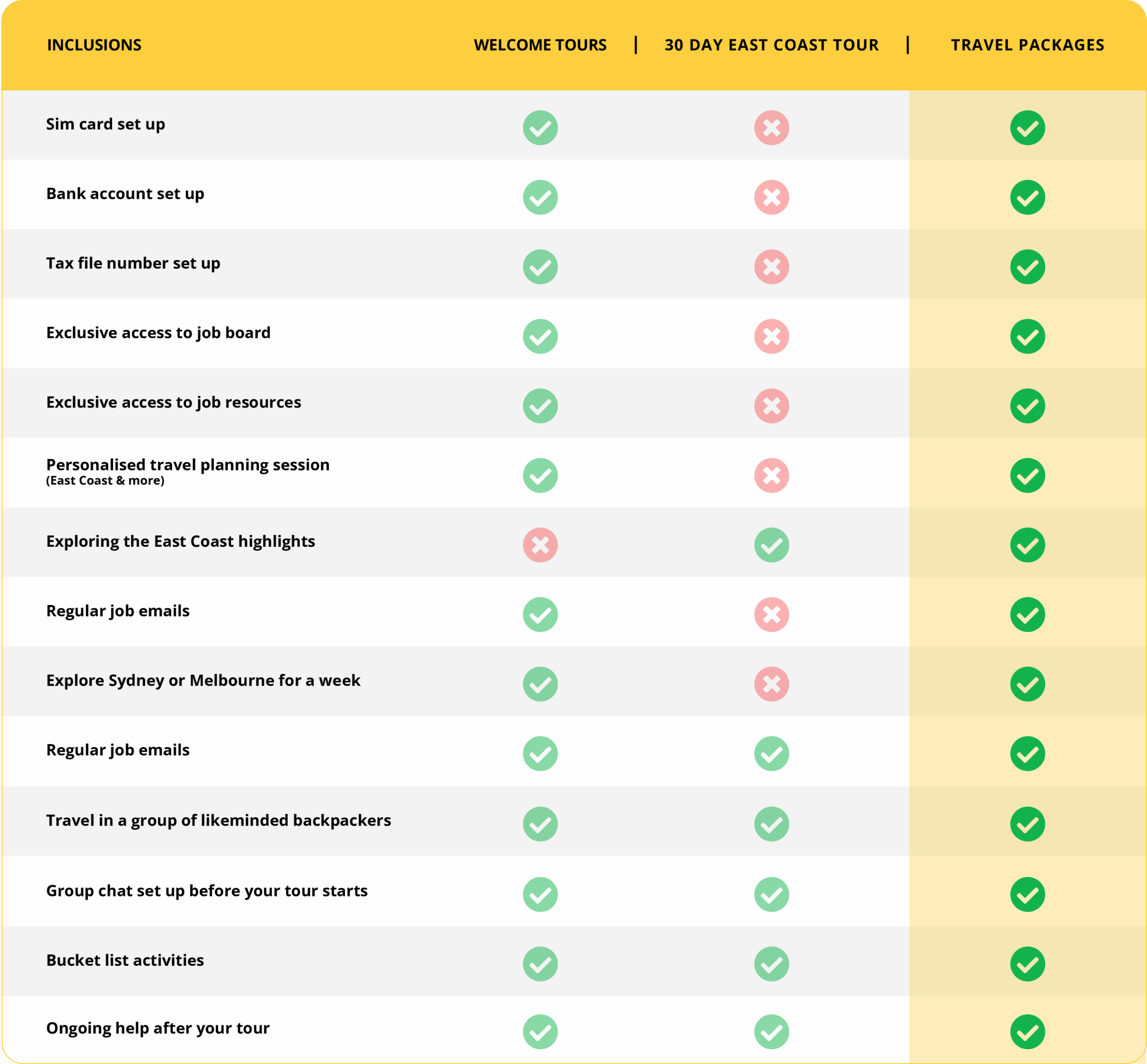Viewport: 1147px width, 1064px height.
Task: Click the Inclusions header label
Action: click(95, 45)
